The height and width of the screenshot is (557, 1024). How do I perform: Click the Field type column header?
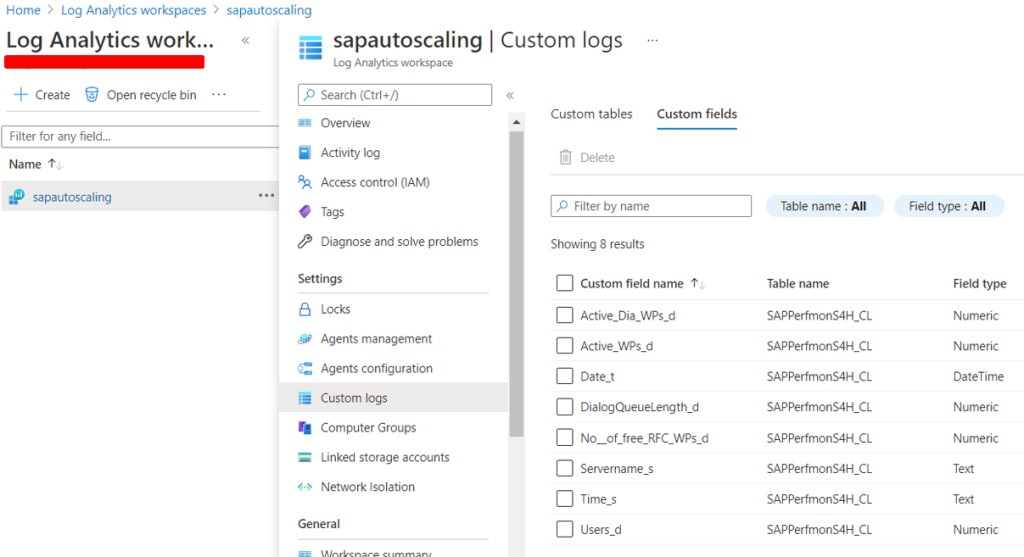(979, 283)
